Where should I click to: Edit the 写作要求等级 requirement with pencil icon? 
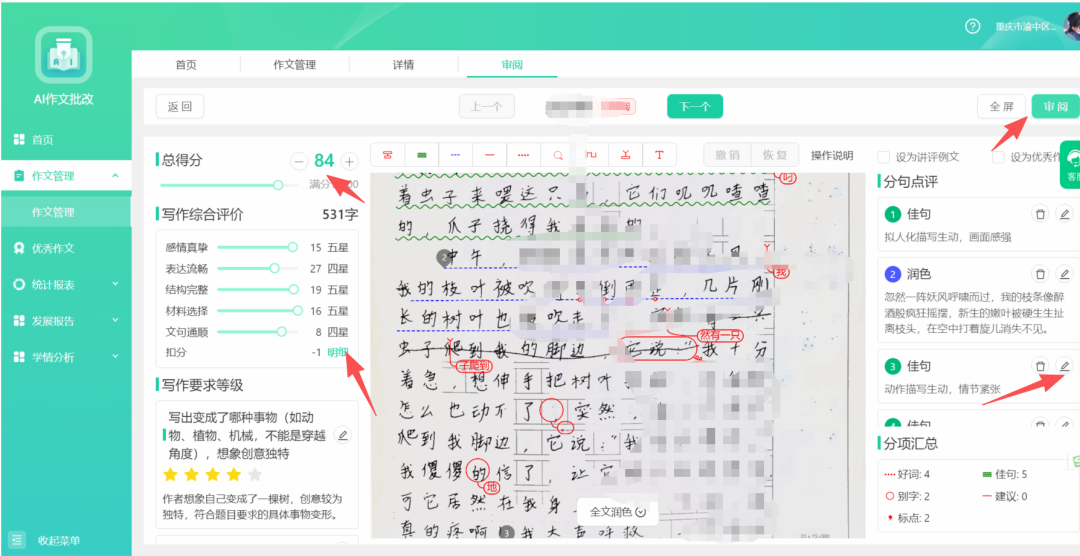tap(342, 435)
